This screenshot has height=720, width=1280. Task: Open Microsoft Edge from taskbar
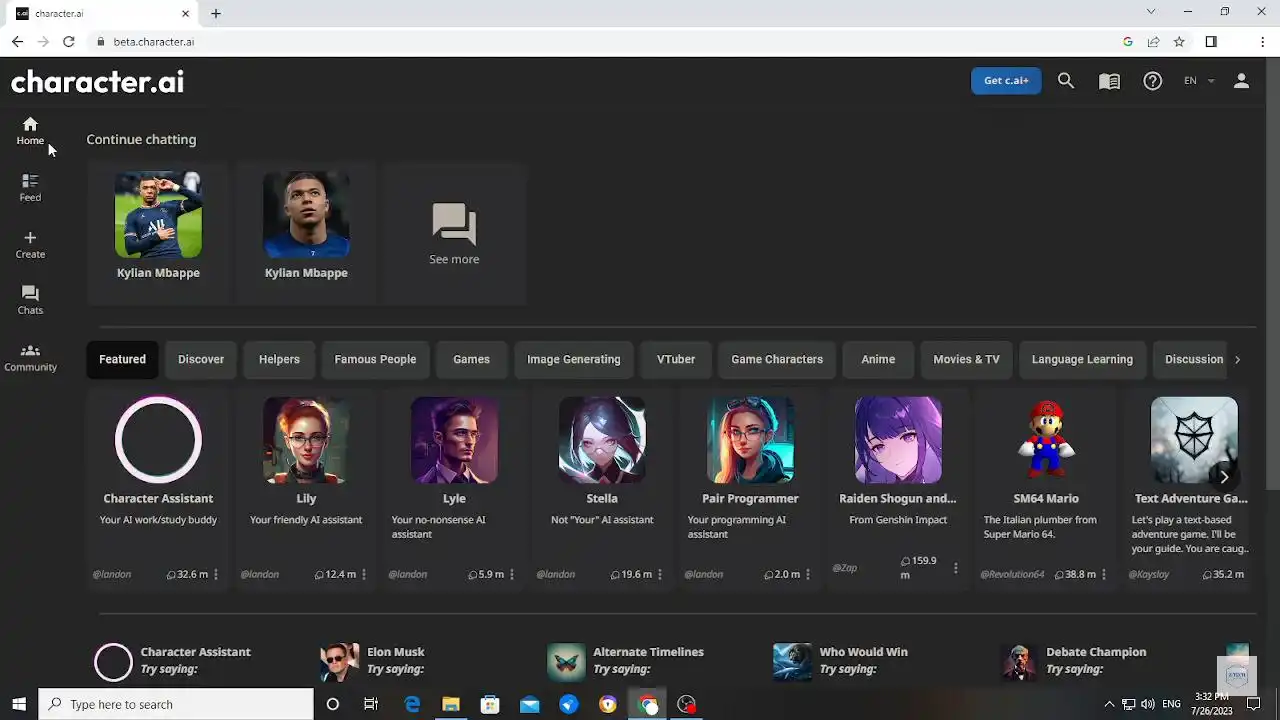(411, 704)
